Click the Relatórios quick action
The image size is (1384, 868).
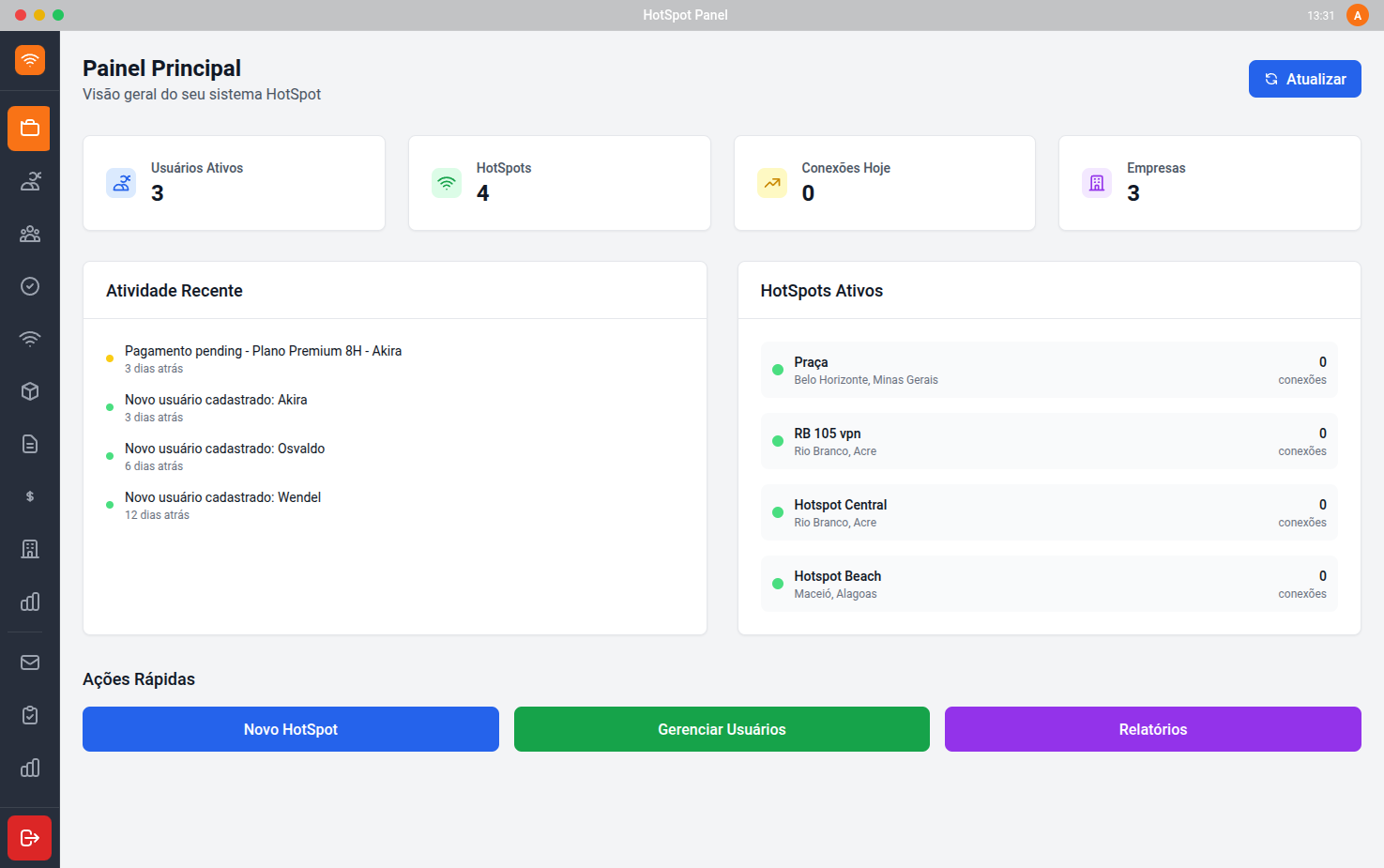(1152, 729)
